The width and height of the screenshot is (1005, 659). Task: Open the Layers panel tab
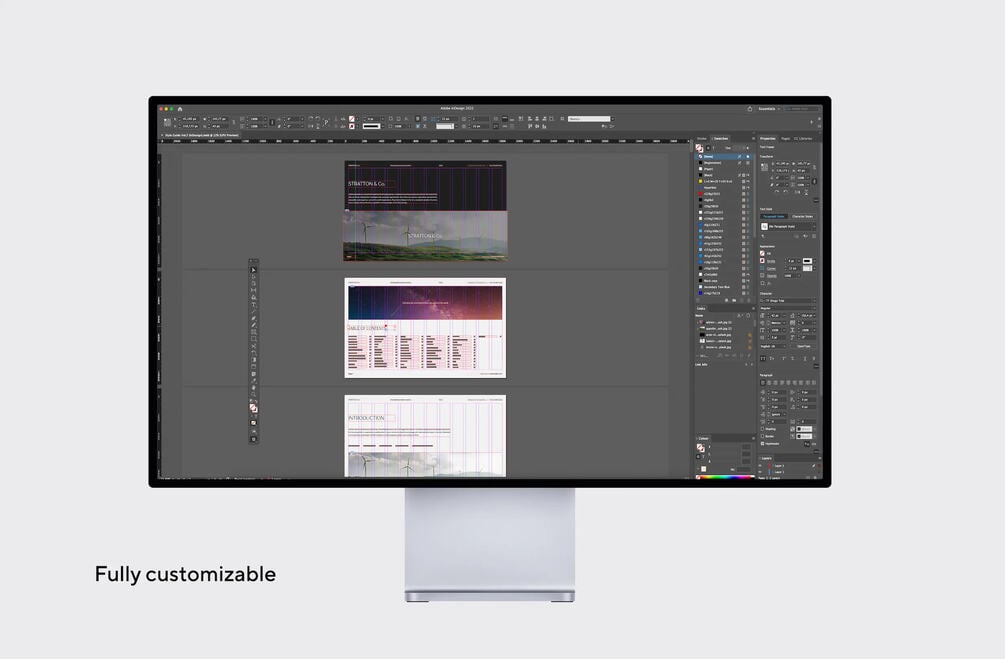tap(767, 458)
